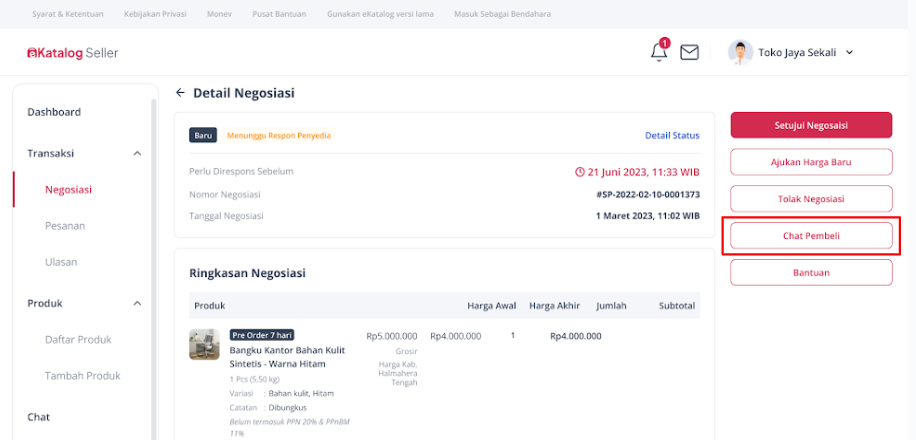Expand the Toko Jaya Sekali account dropdown
Image resolution: width=916 pixels, height=440 pixels.
[x=849, y=52]
